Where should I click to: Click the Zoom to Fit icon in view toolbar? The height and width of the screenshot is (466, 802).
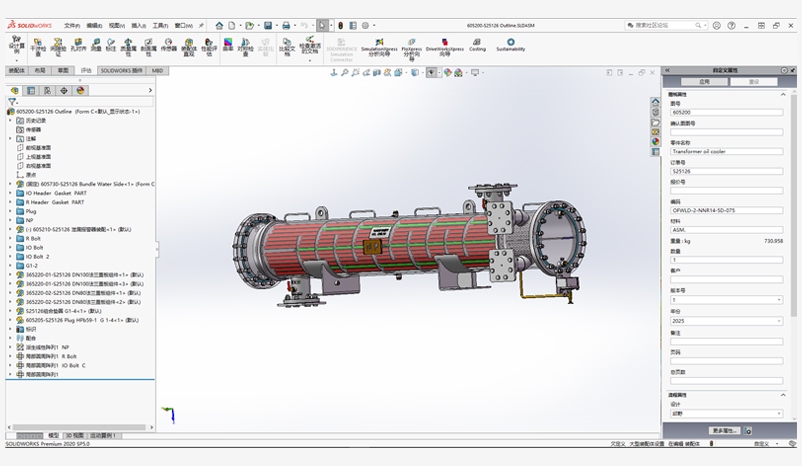[344, 73]
